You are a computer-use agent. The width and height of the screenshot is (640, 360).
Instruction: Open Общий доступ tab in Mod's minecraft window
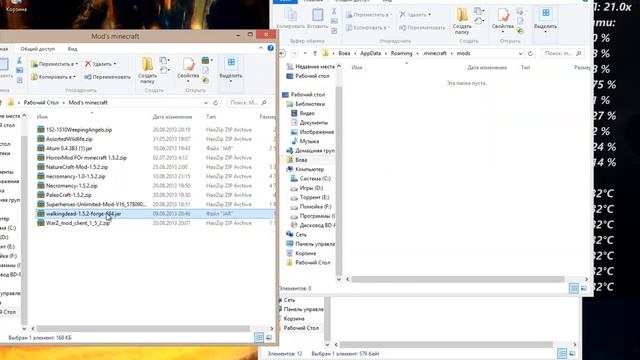[38, 49]
